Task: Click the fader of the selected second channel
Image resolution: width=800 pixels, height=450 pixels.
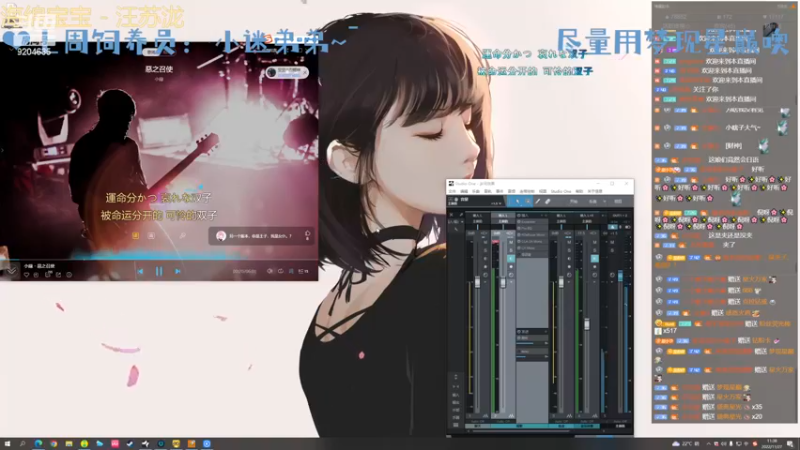Action: (x=503, y=282)
